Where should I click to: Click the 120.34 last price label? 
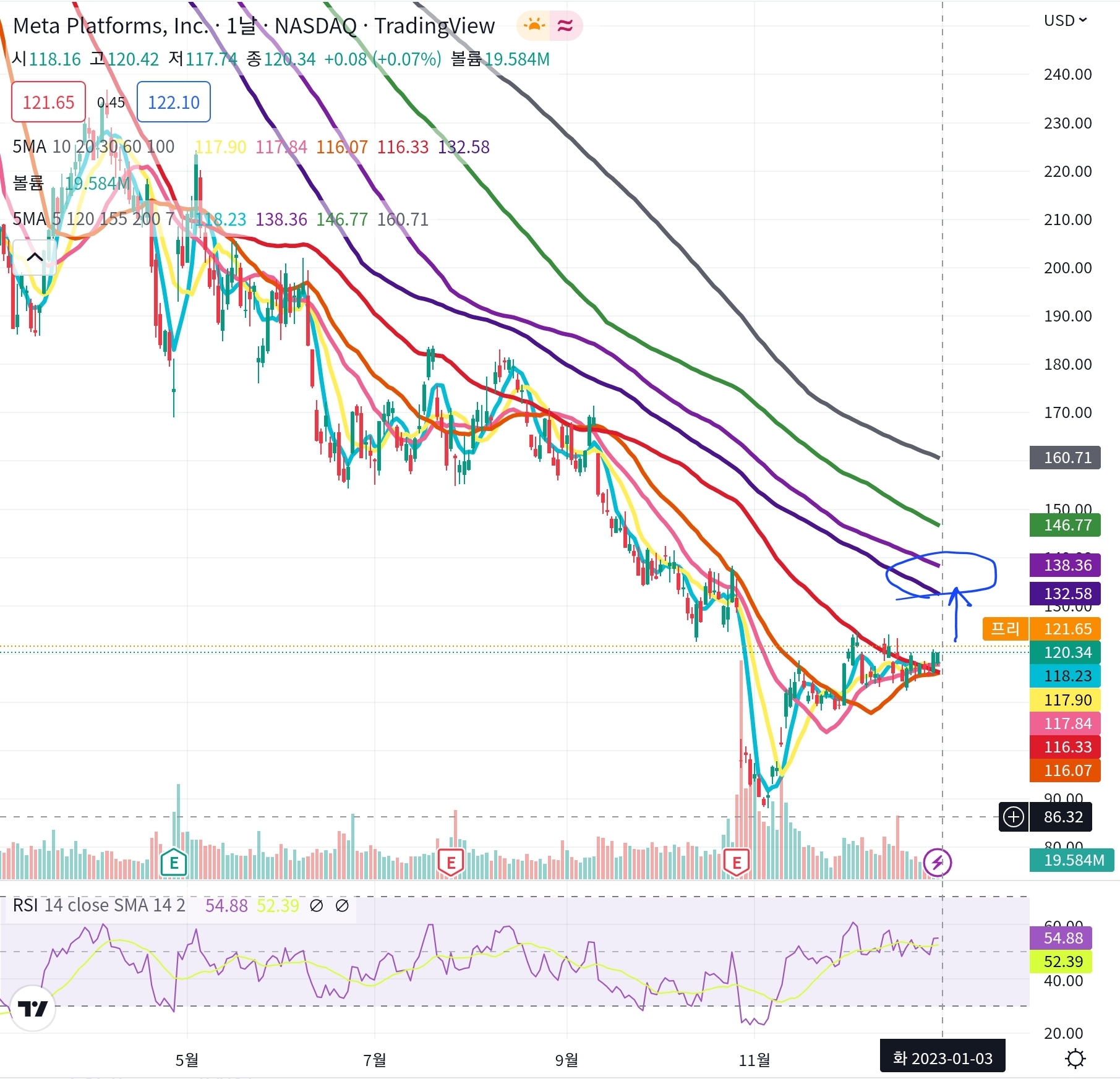1066,652
